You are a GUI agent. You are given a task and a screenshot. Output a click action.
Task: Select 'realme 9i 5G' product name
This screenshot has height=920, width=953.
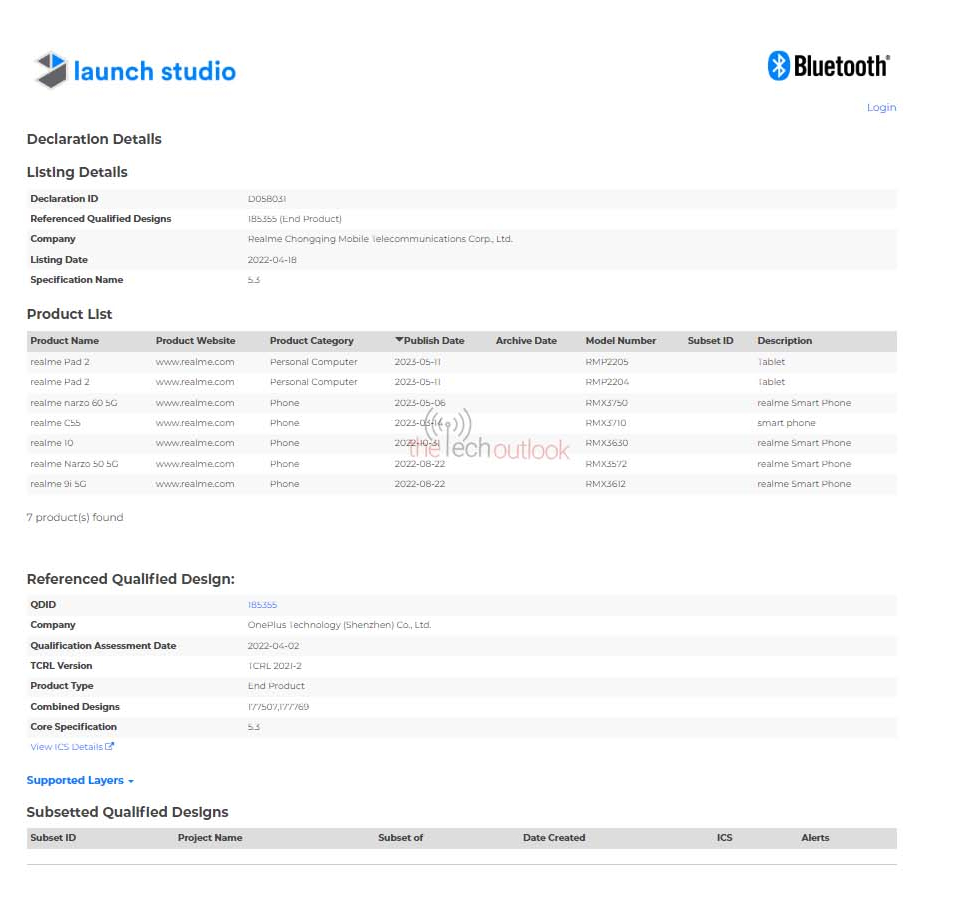(58, 484)
